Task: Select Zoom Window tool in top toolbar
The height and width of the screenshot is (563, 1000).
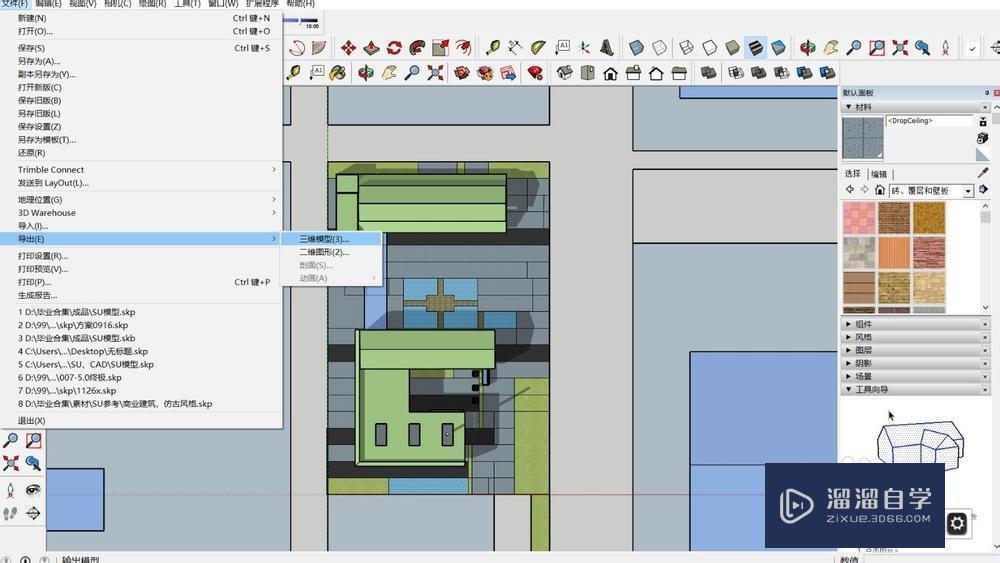Action: [x=877, y=48]
